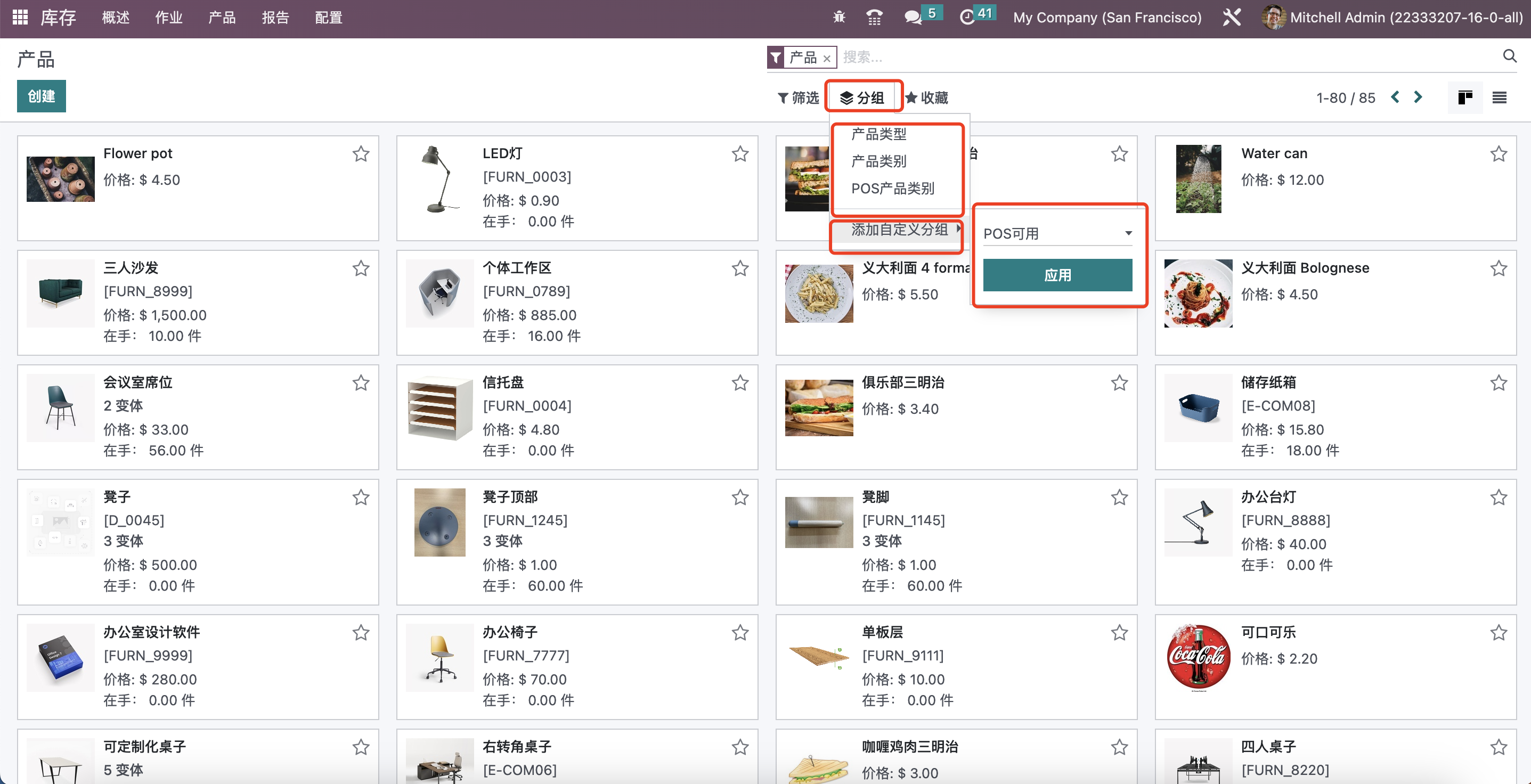The image size is (1531, 784).
Task: Star the 可定制化桌子 product
Action: pyautogui.click(x=361, y=747)
